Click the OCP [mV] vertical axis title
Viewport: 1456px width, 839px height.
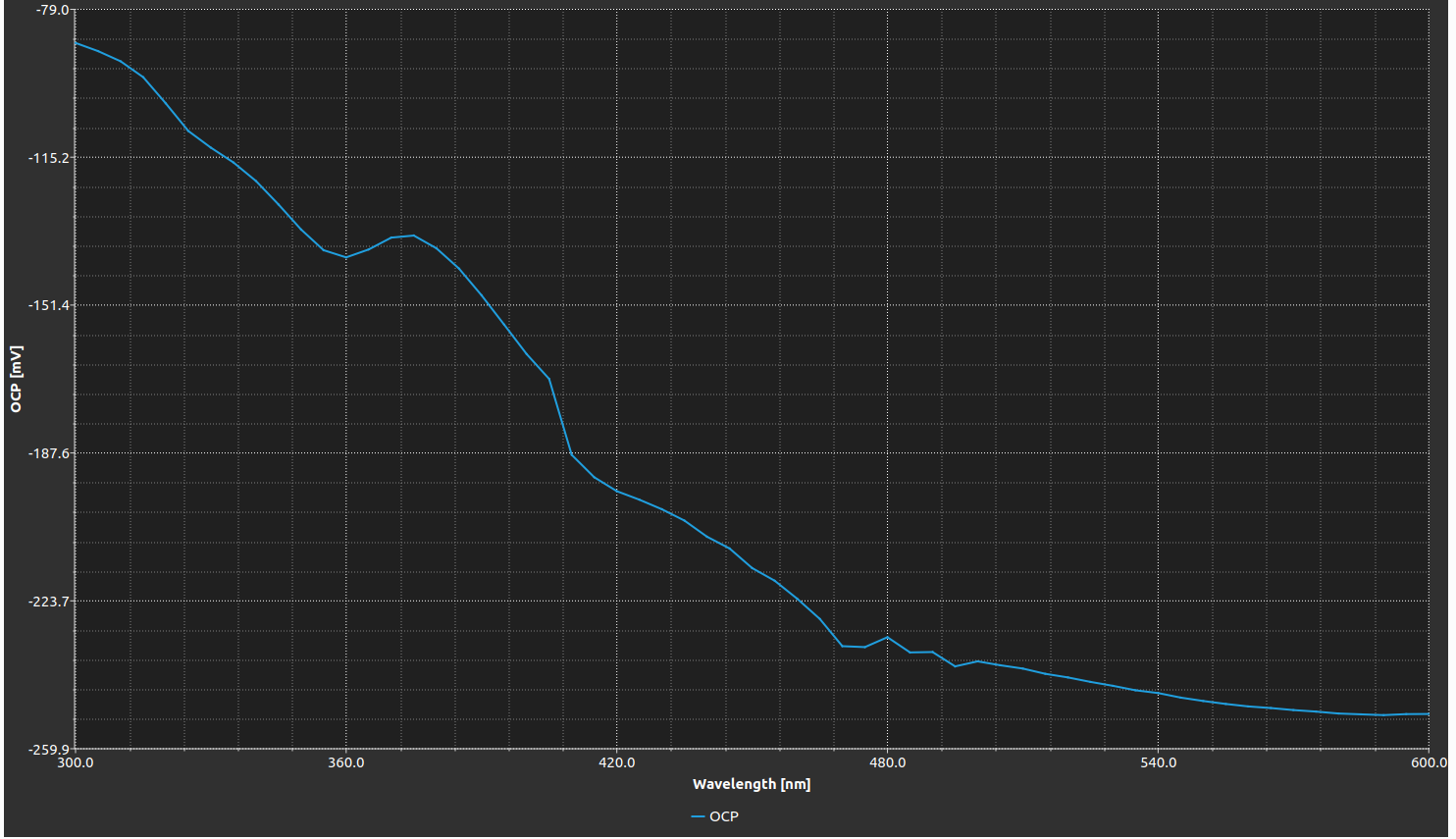16,379
